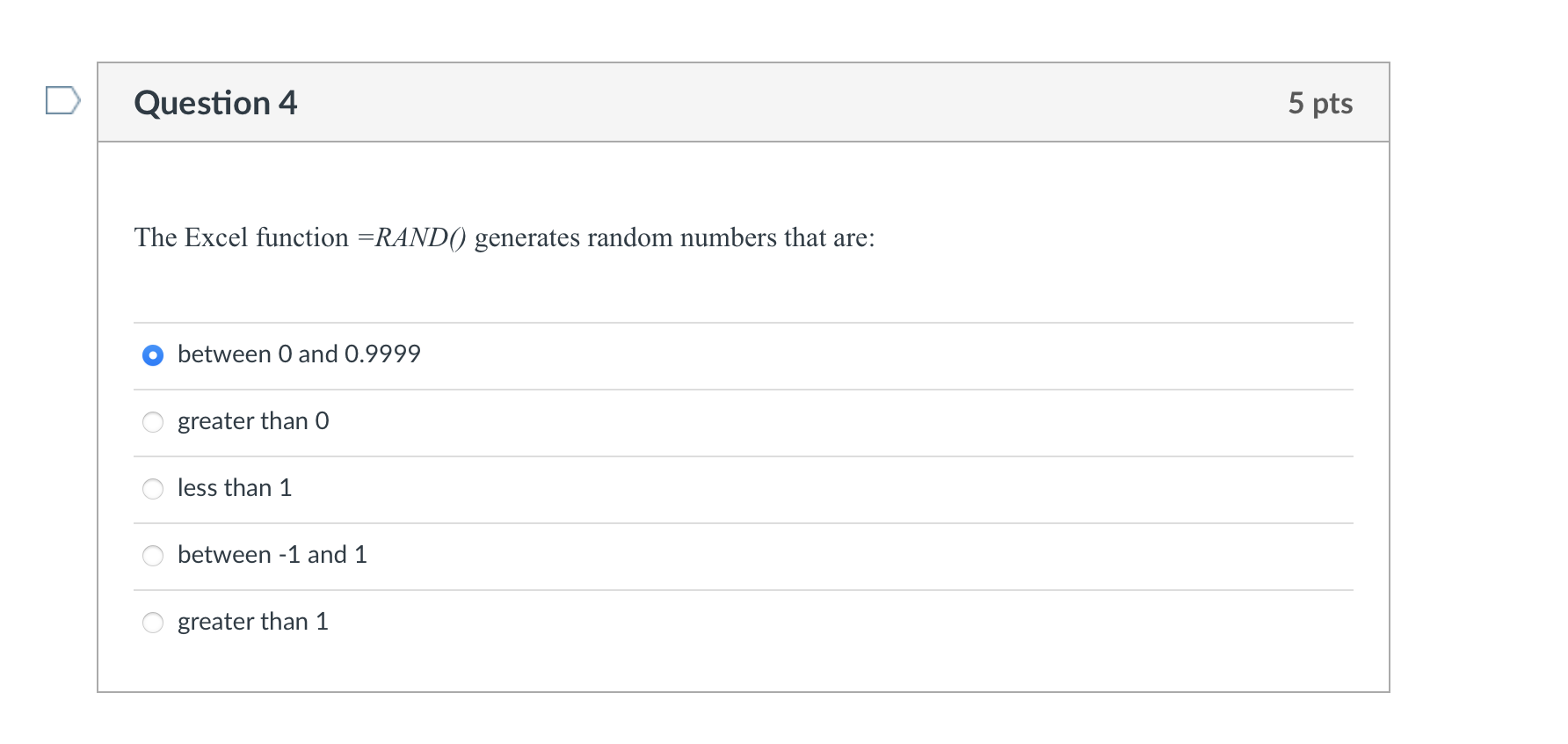The height and width of the screenshot is (744, 1568).
Task: Click the word "function" in the prompt
Action: [302, 237]
